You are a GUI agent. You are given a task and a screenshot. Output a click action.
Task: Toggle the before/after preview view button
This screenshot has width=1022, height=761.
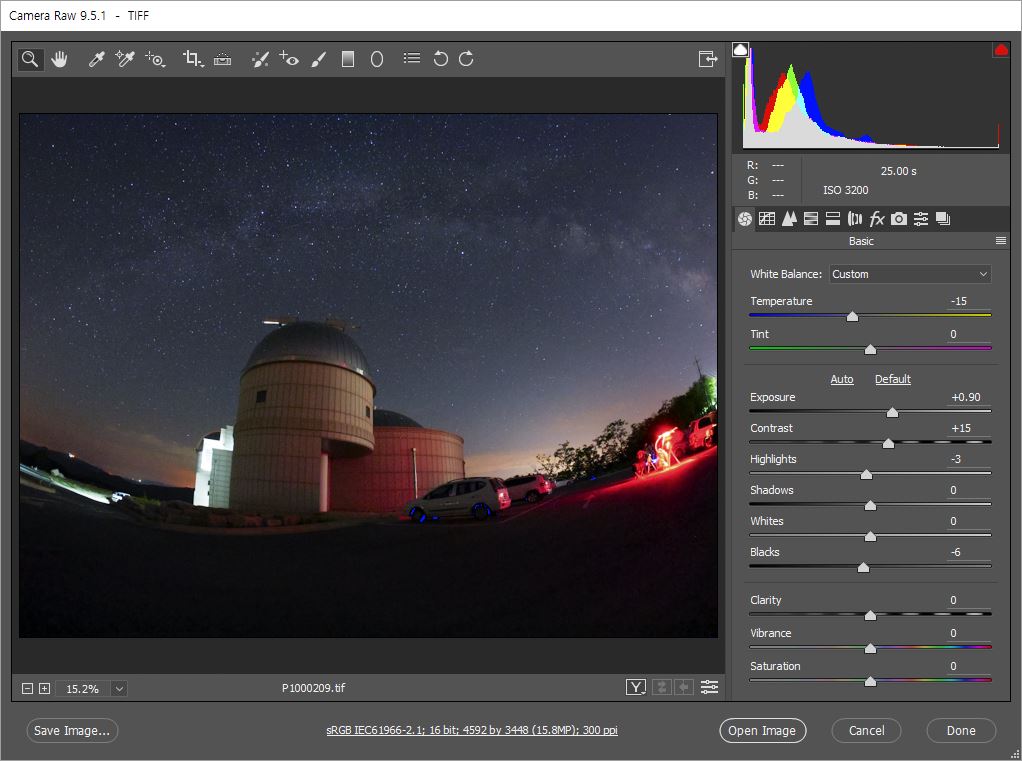[x=636, y=687]
